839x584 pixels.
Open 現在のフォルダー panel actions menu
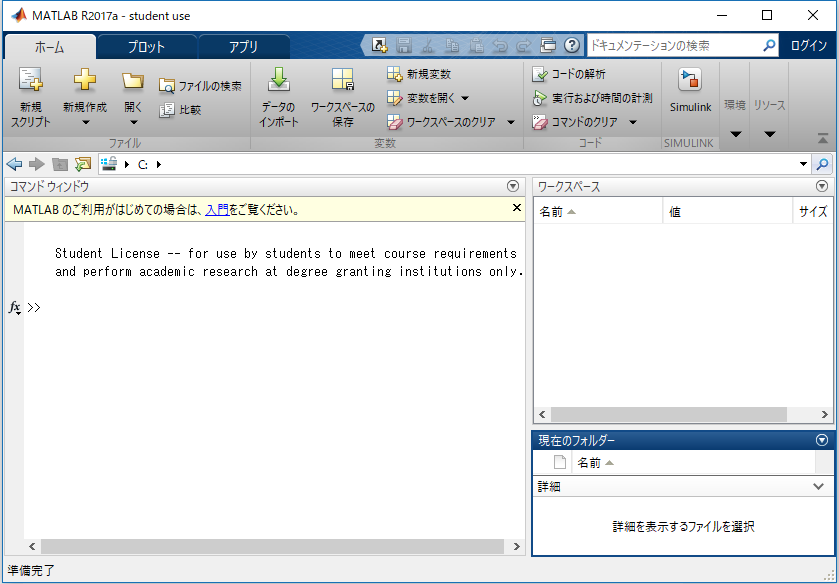pos(822,440)
